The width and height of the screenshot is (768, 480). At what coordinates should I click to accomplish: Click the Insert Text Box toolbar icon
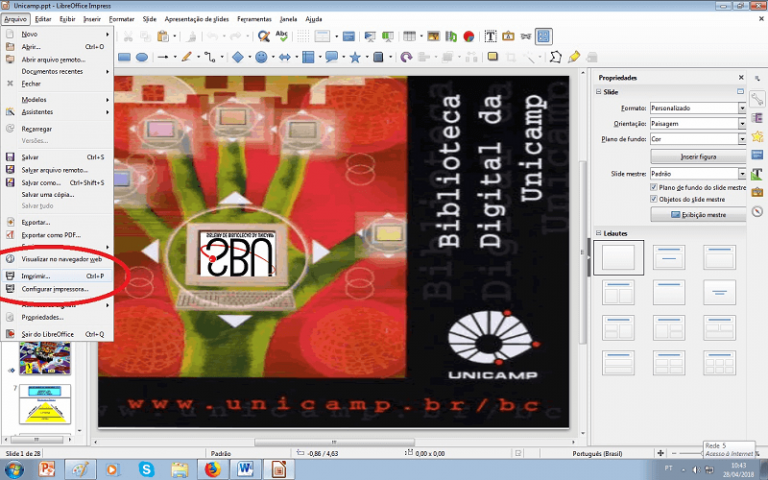point(491,36)
